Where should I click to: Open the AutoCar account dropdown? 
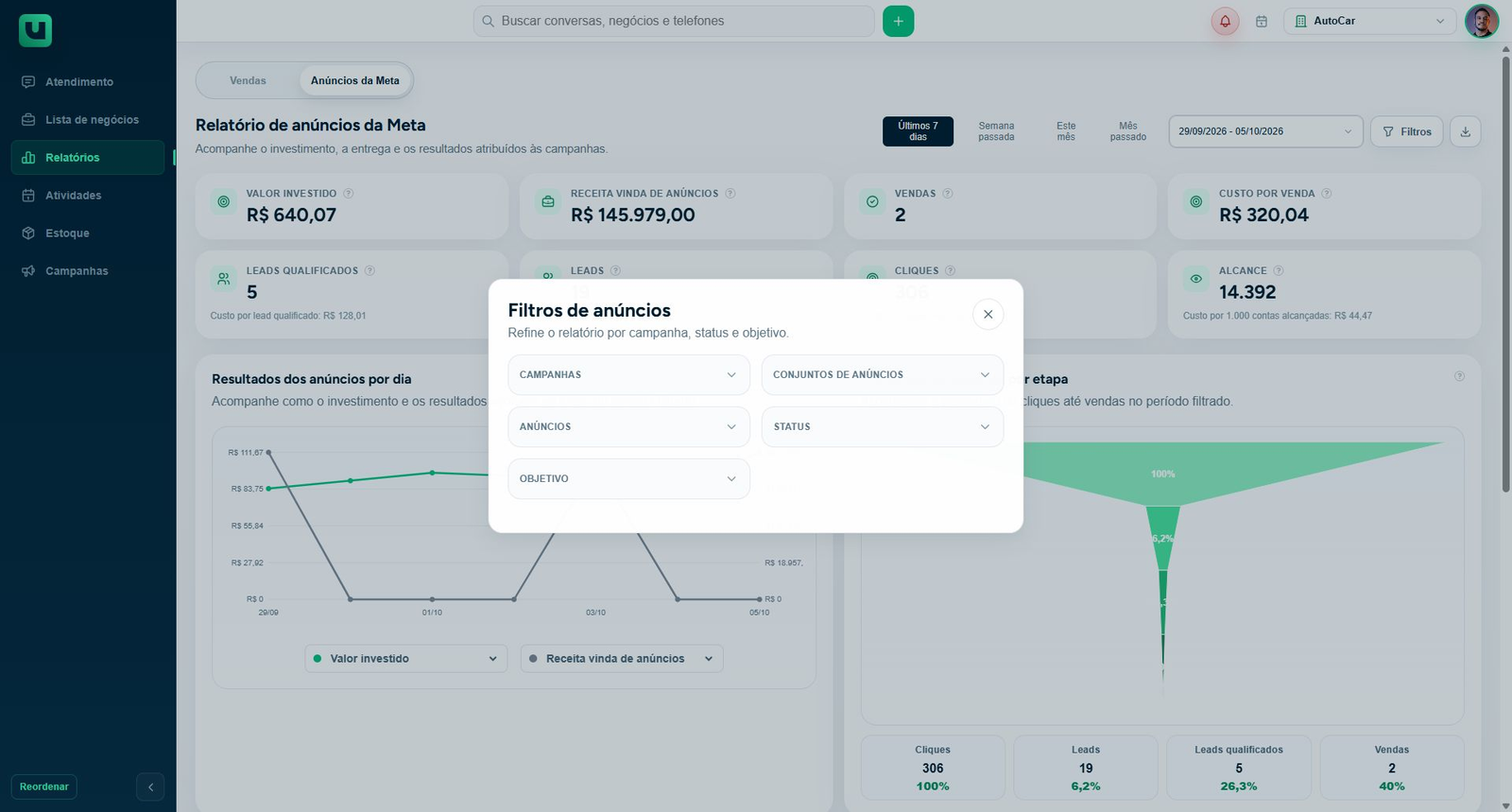click(x=1370, y=21)
